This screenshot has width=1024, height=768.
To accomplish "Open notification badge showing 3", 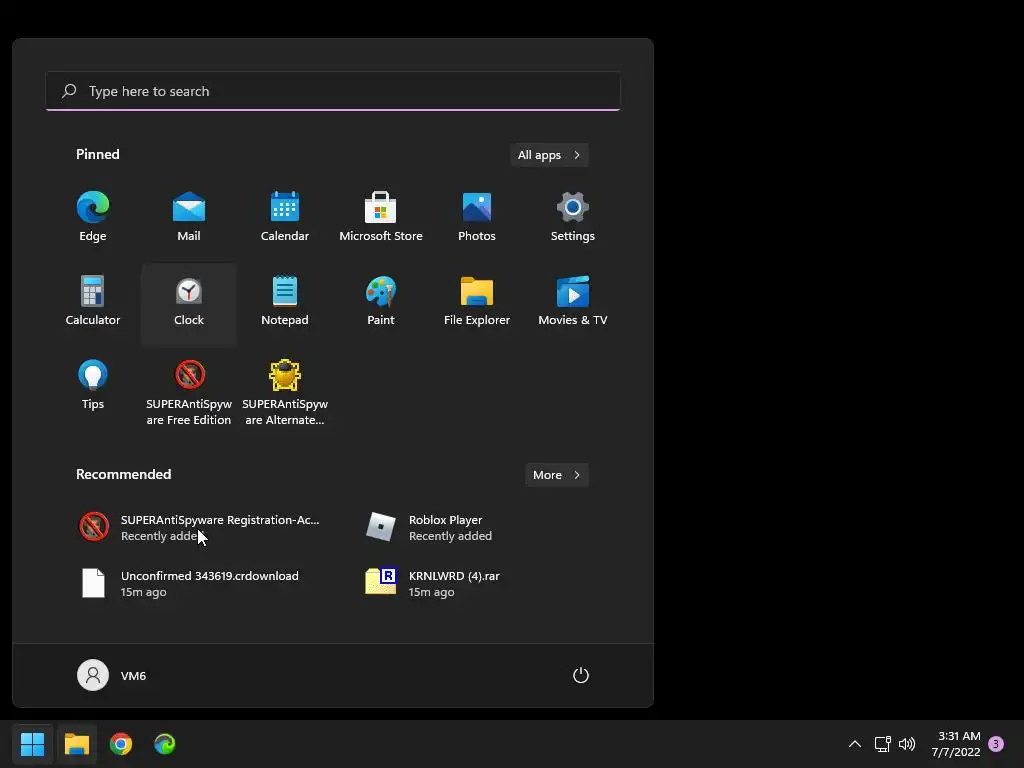I will (996, 744).
